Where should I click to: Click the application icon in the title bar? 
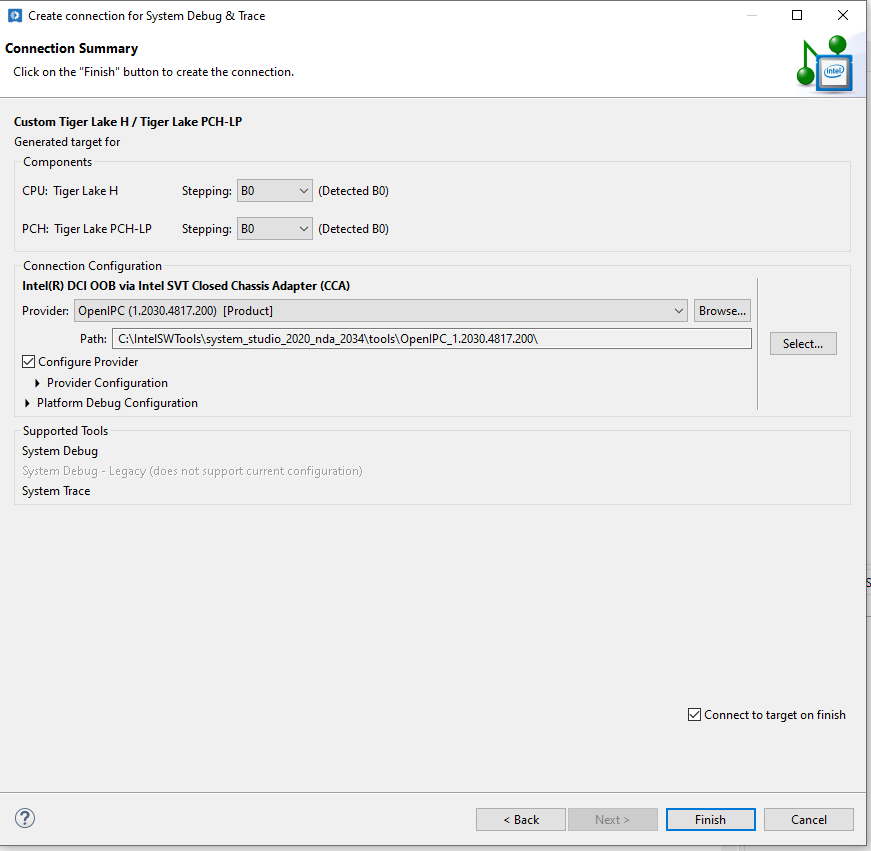pos(13,15)
